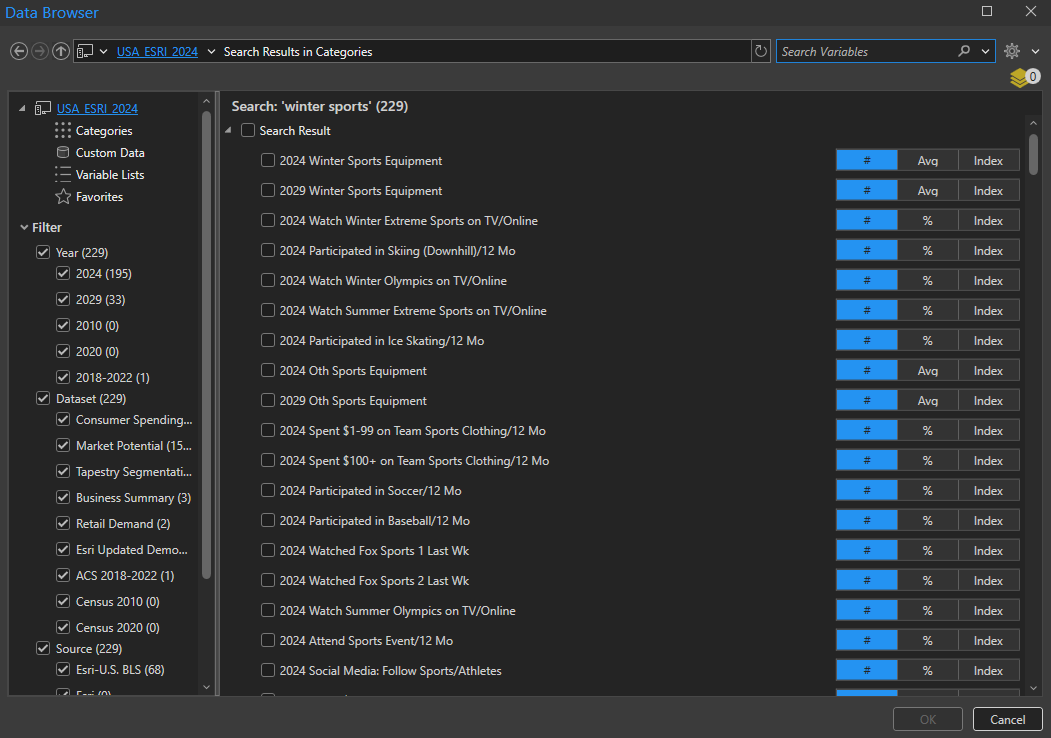Click the search magnifier in Search Variables
Viewport: 1051px width, 738px height.
coord(963,51)
